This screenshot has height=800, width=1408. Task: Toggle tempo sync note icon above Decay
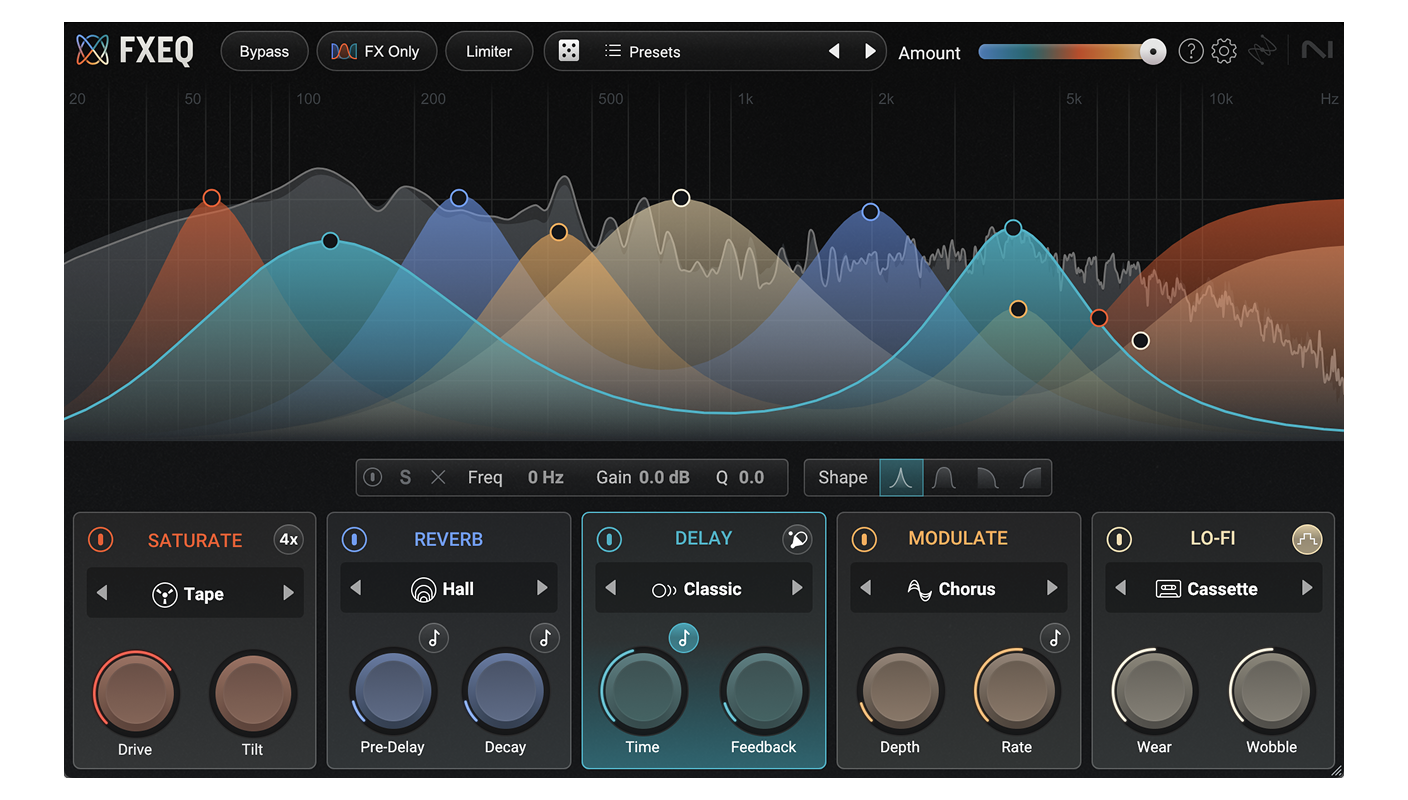tap(545, 637)
